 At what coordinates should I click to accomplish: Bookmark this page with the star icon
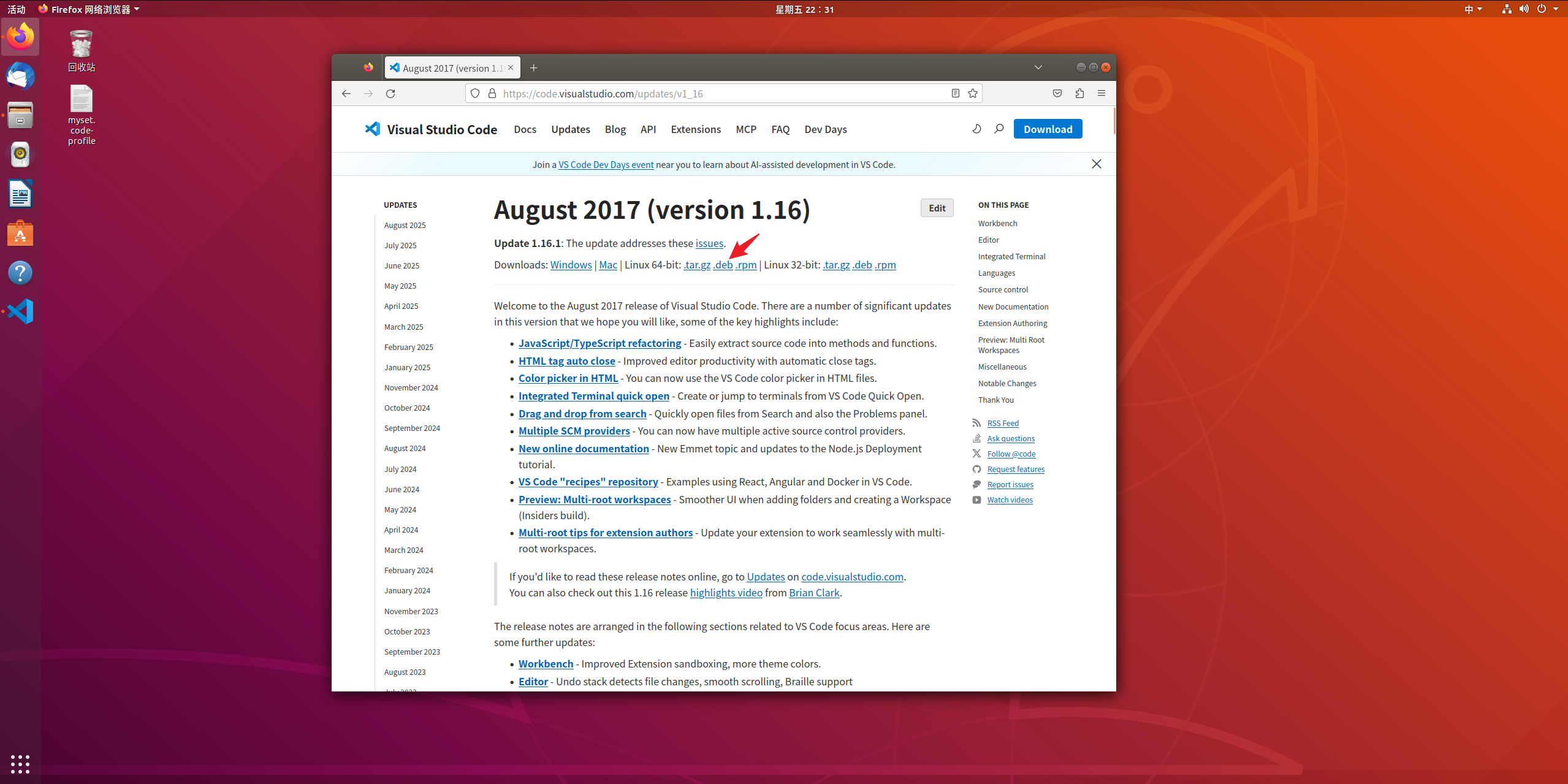(973, 93)
